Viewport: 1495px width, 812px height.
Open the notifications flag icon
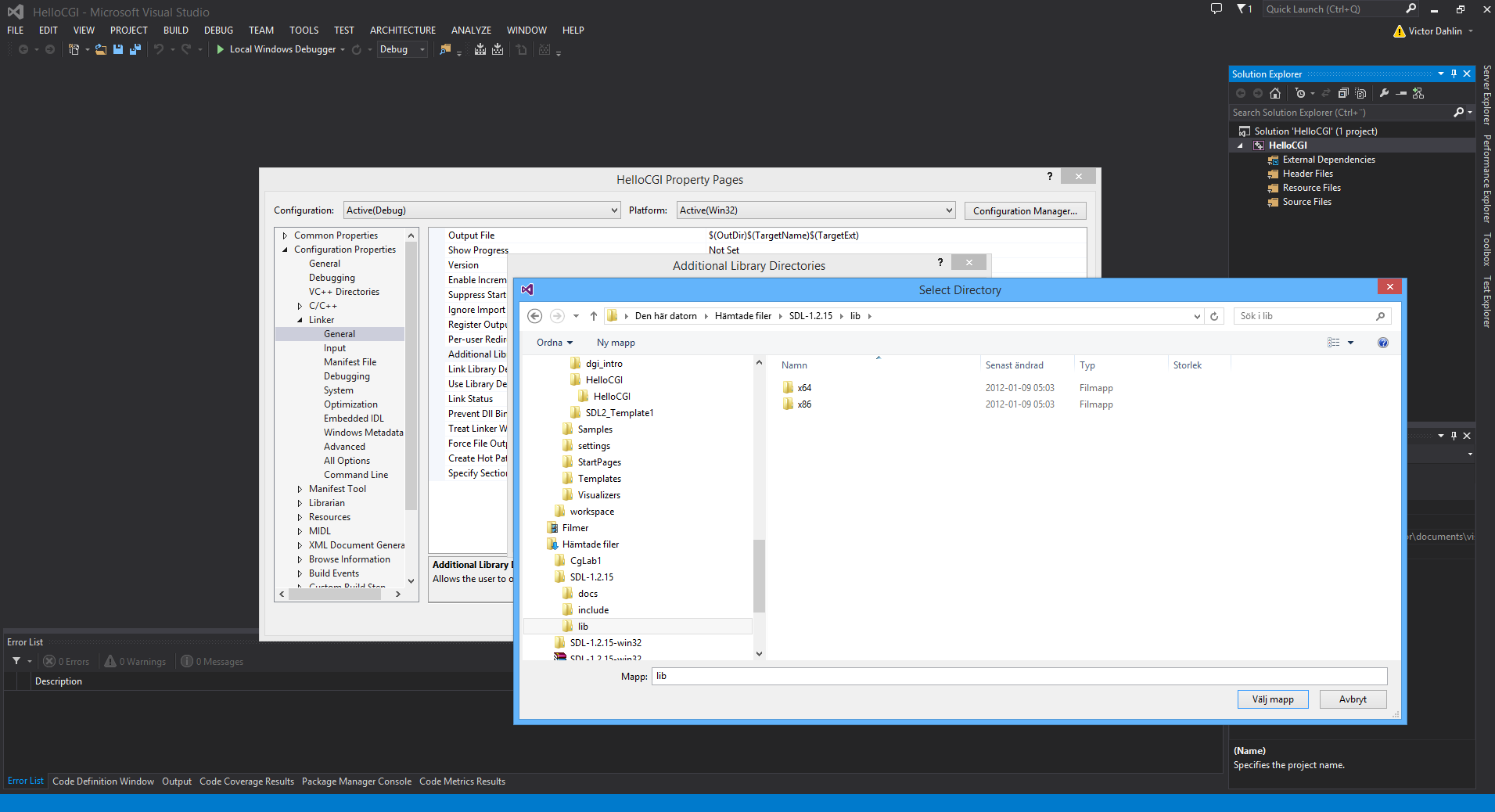coord(1242,9)
